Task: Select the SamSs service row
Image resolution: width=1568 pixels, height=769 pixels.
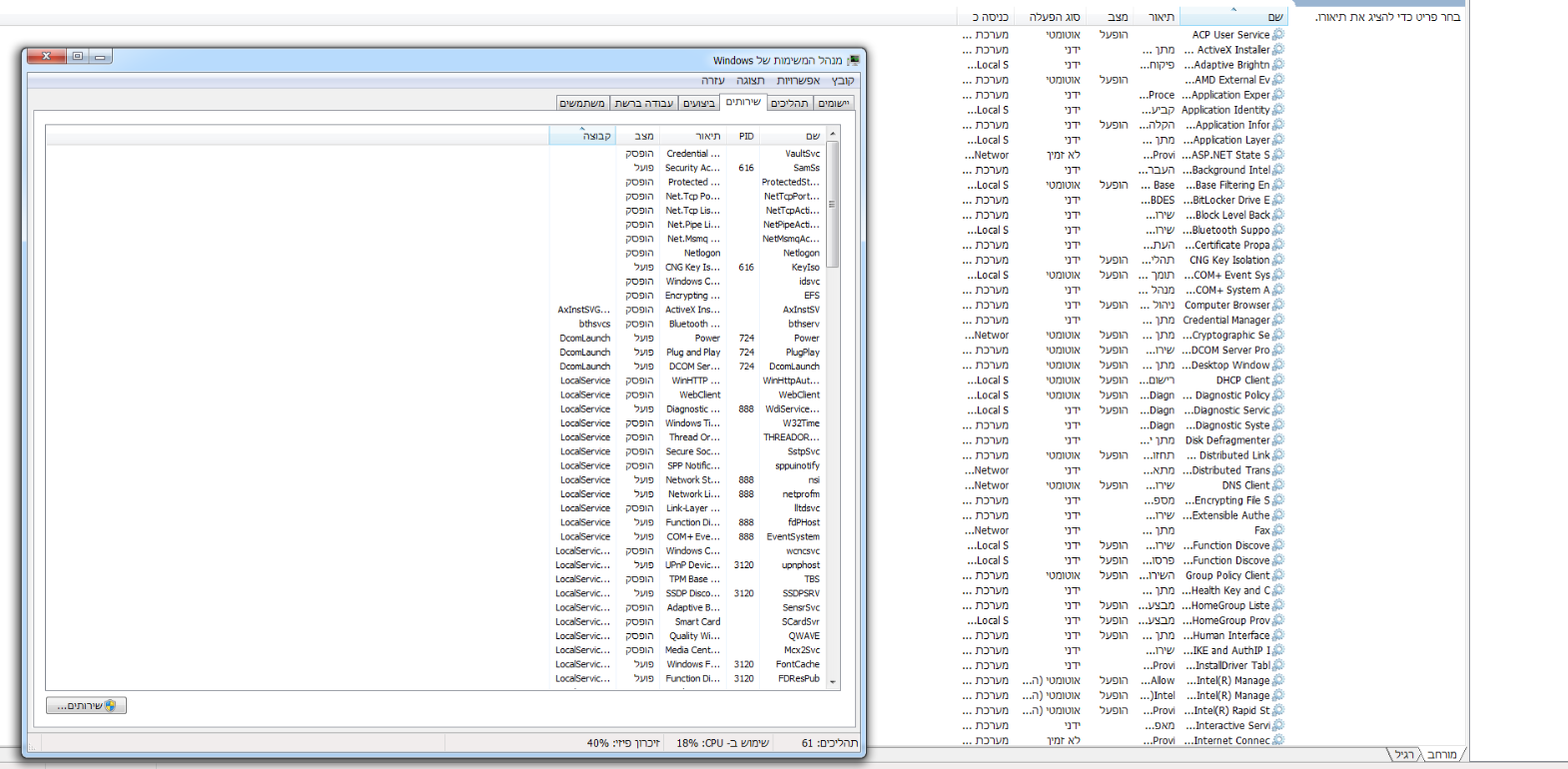Action: [435, 168]
